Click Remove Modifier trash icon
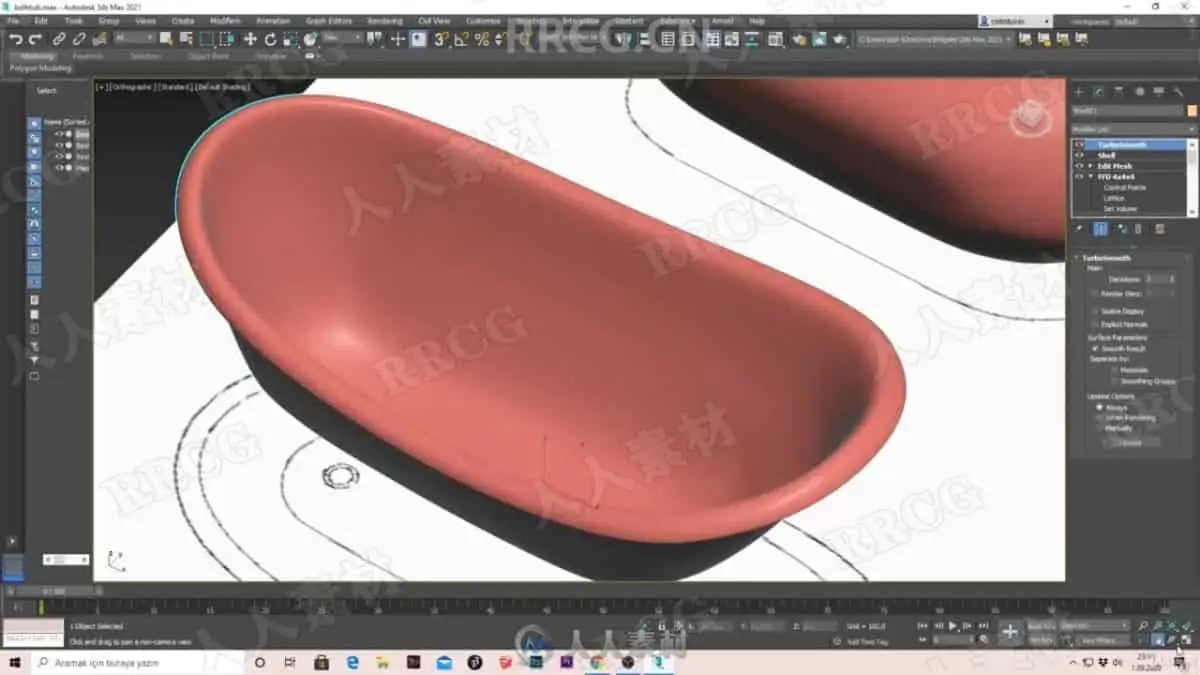This screenshot has height=675, width=1200. coord(1138,229)
